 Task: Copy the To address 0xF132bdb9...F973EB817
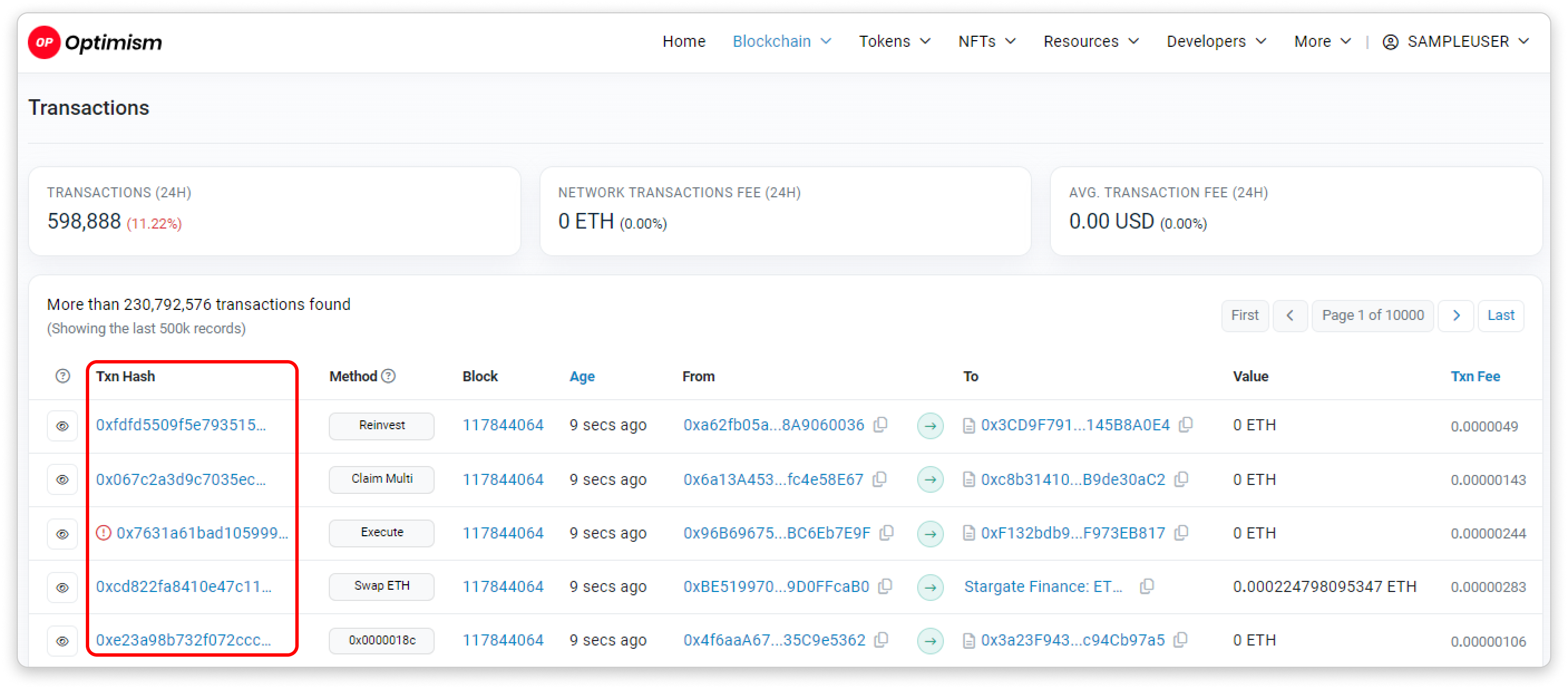[1181, 533]
